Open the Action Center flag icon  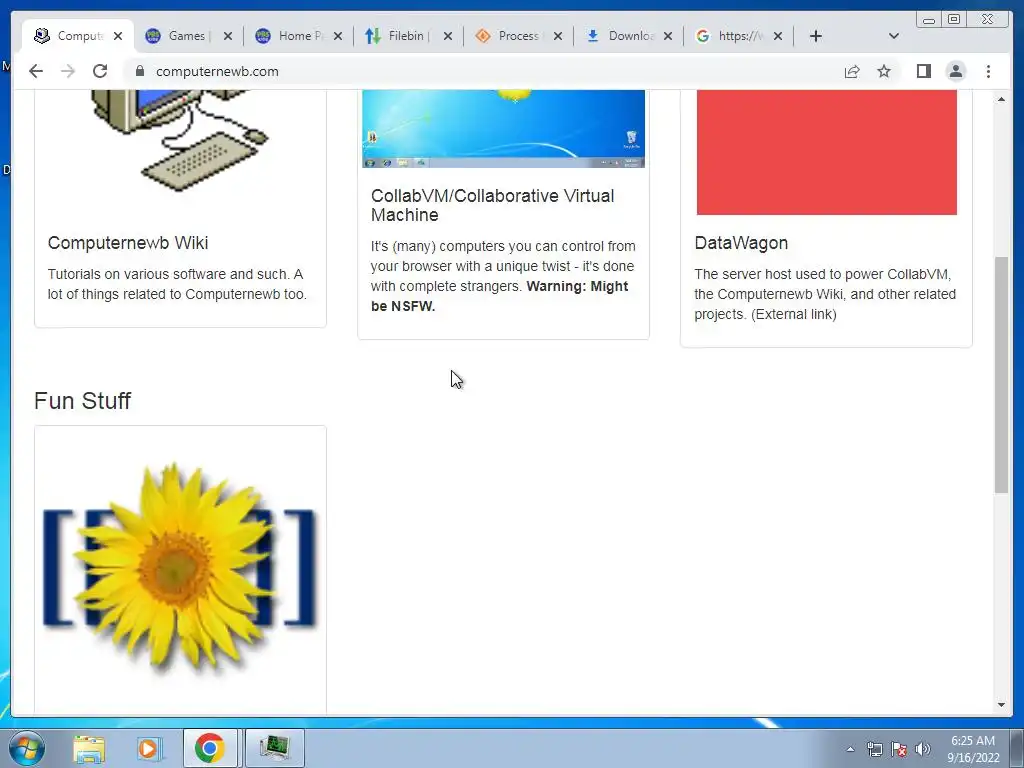(899, 749)
